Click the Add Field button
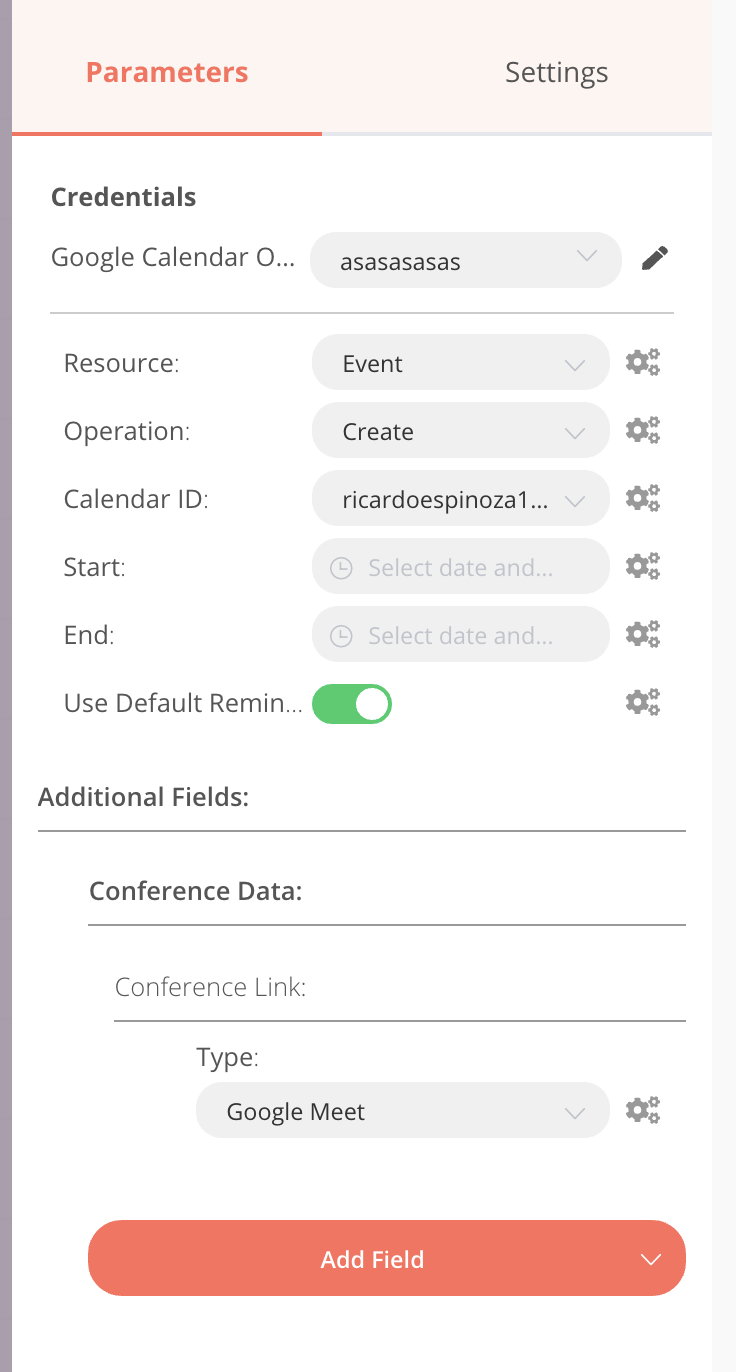 (386, 1259)
